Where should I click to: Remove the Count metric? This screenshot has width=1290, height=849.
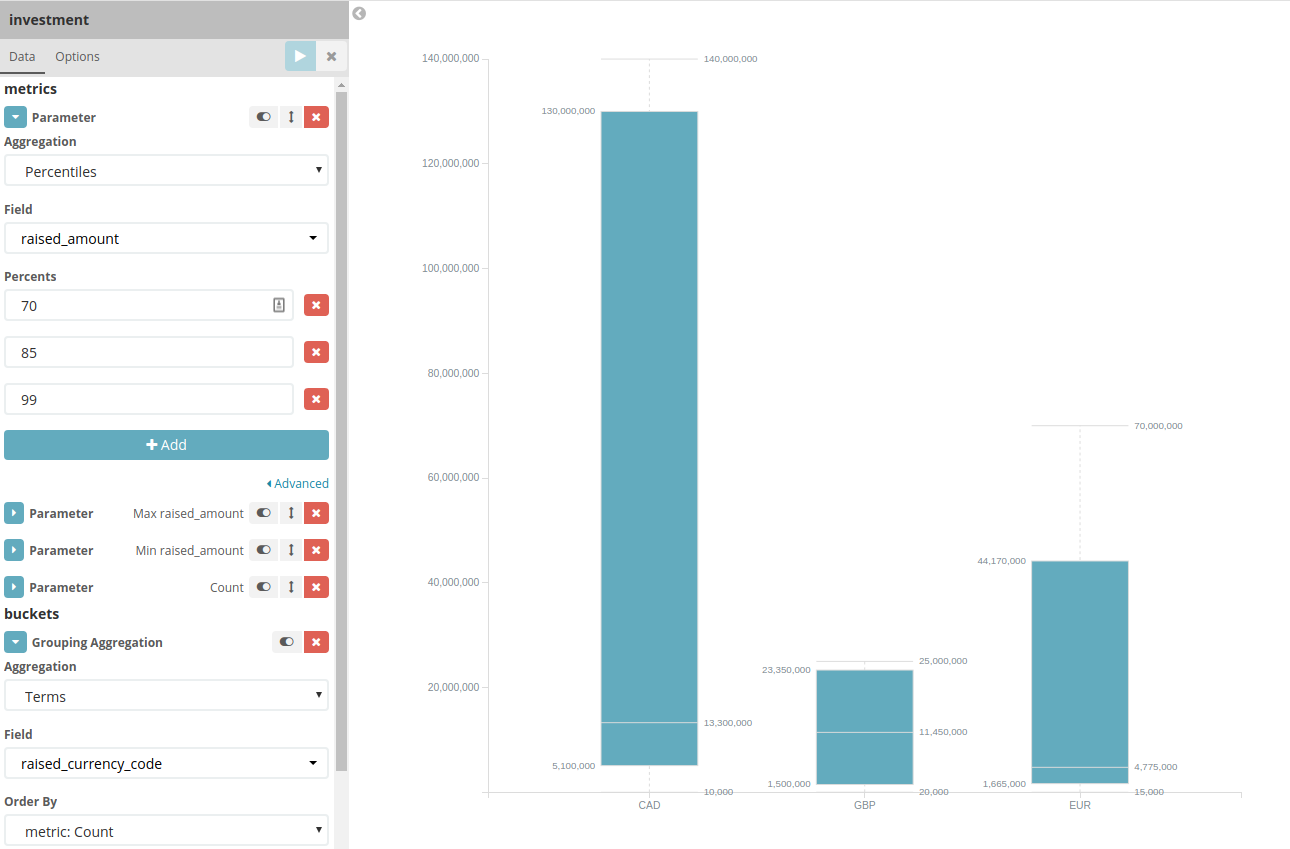pos(316,587)
